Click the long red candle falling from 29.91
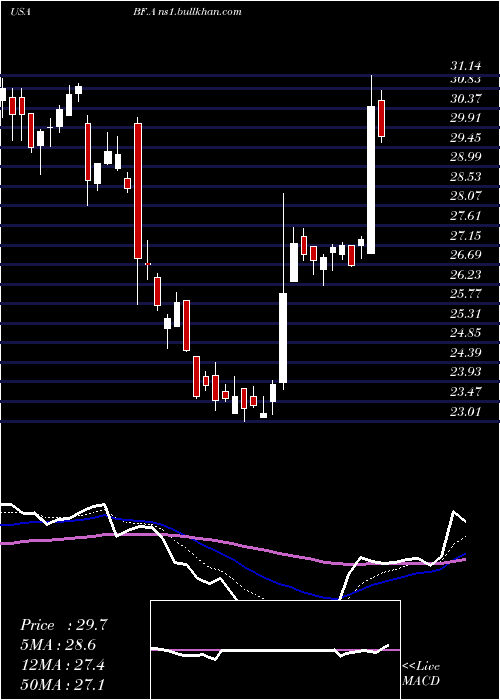 [138, 191]
